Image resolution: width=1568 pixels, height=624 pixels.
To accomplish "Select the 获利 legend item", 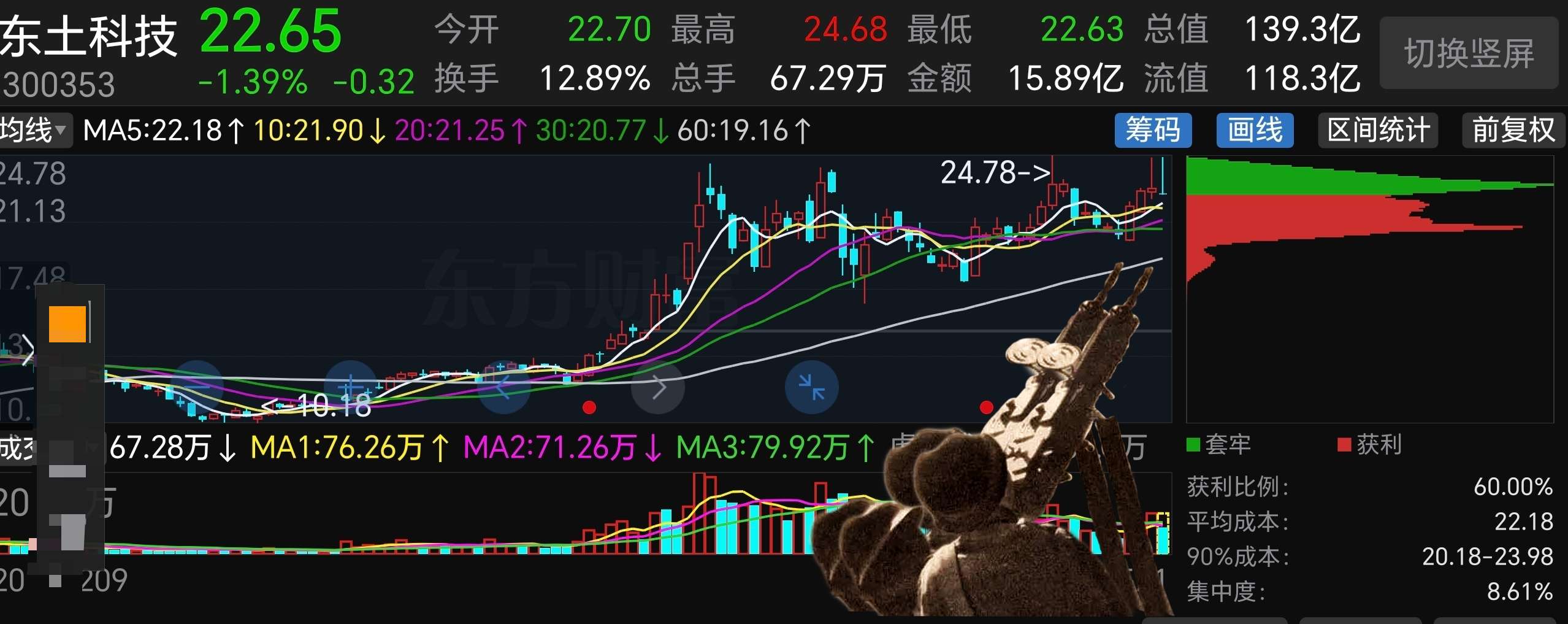I will (1370, 444).
